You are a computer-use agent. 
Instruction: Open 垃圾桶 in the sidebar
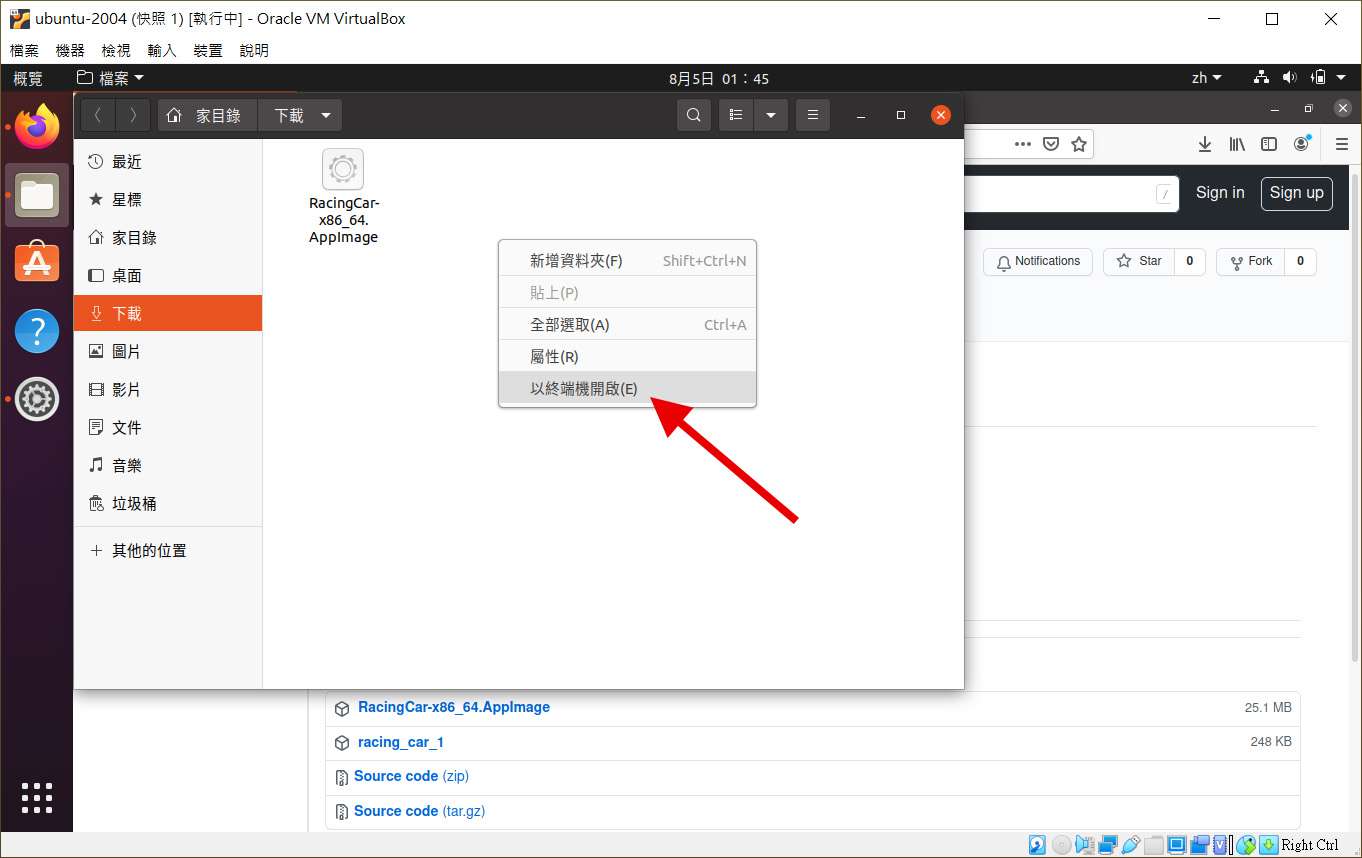(134, 504)
